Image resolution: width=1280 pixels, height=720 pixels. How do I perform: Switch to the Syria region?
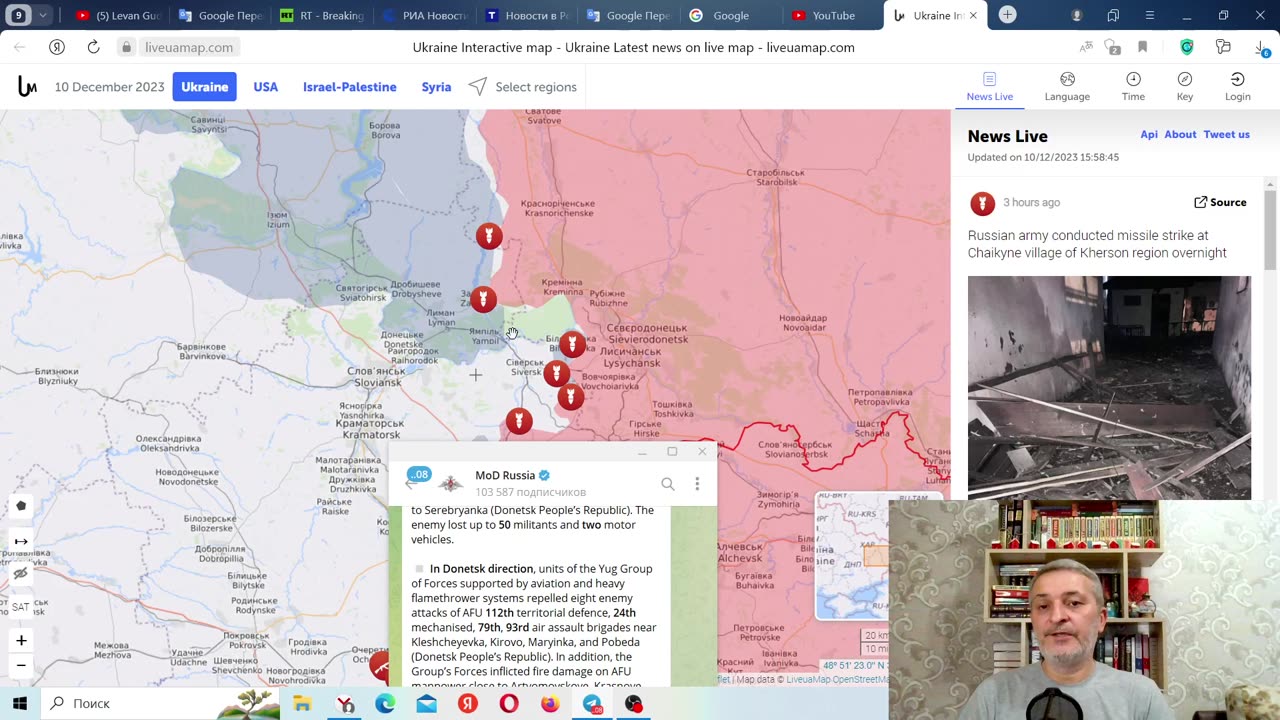436,87
